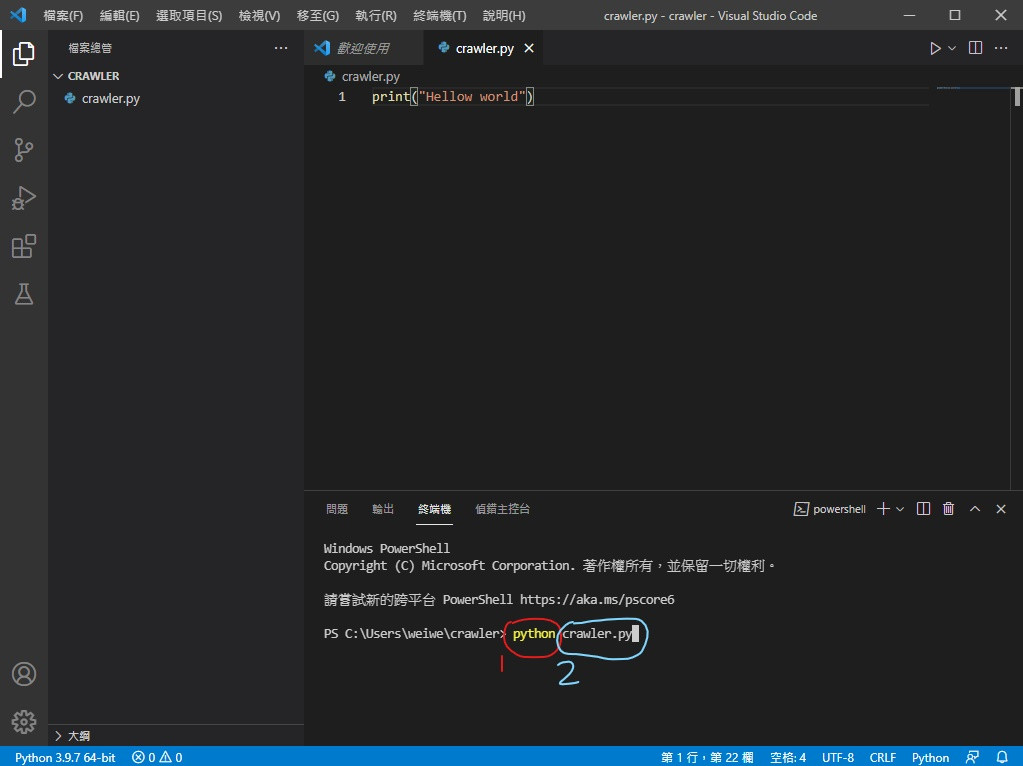The image size is (1023, 766).
Task: Open notifications bell icon
Action: (1002, 758)
